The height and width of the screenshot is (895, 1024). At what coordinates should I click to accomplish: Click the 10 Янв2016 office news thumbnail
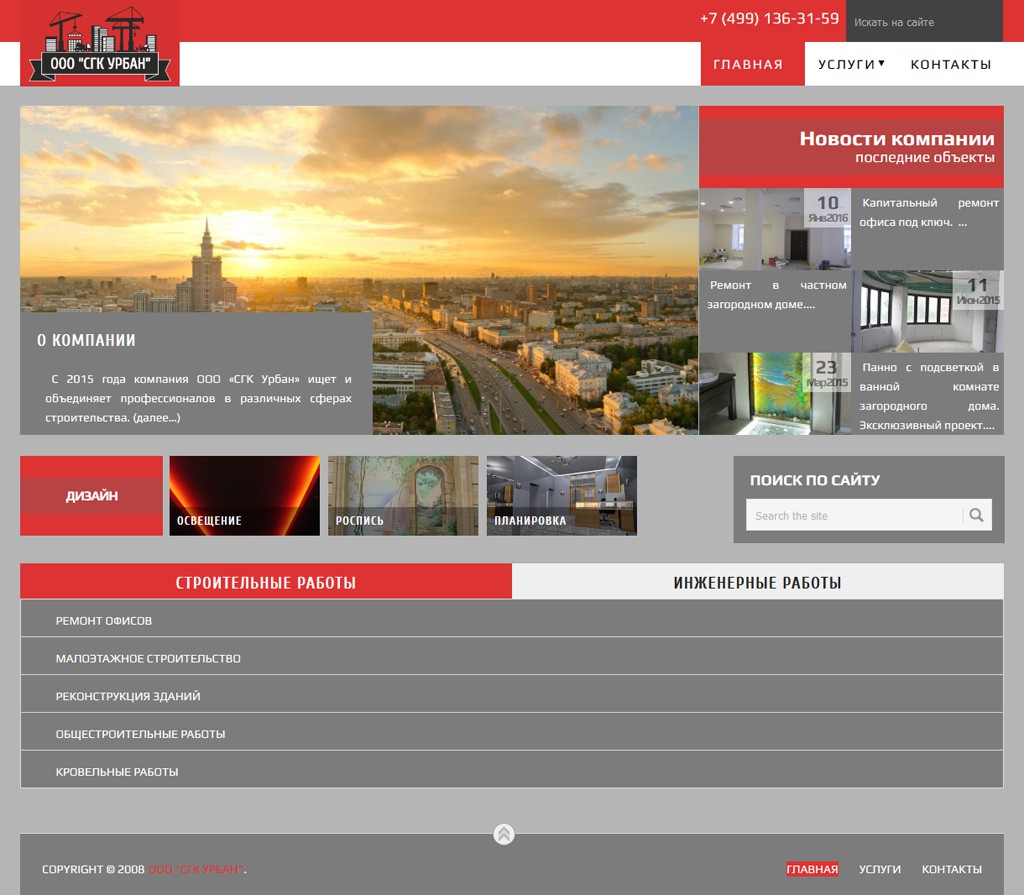pyautogui.click(x=775, y=229)
